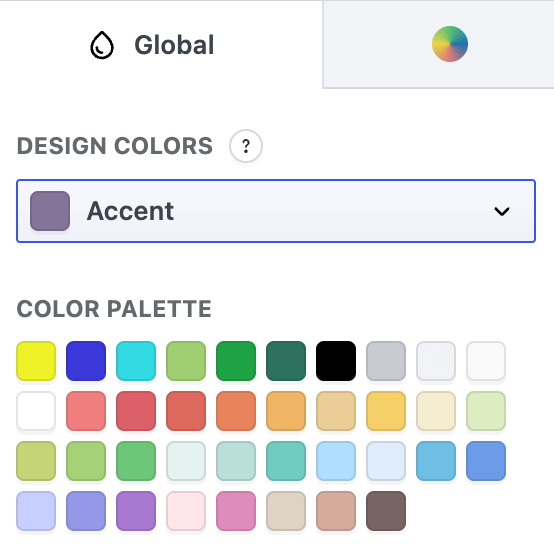Select the bright green swatch in top row
554x548 pixels.
point(236,361)
